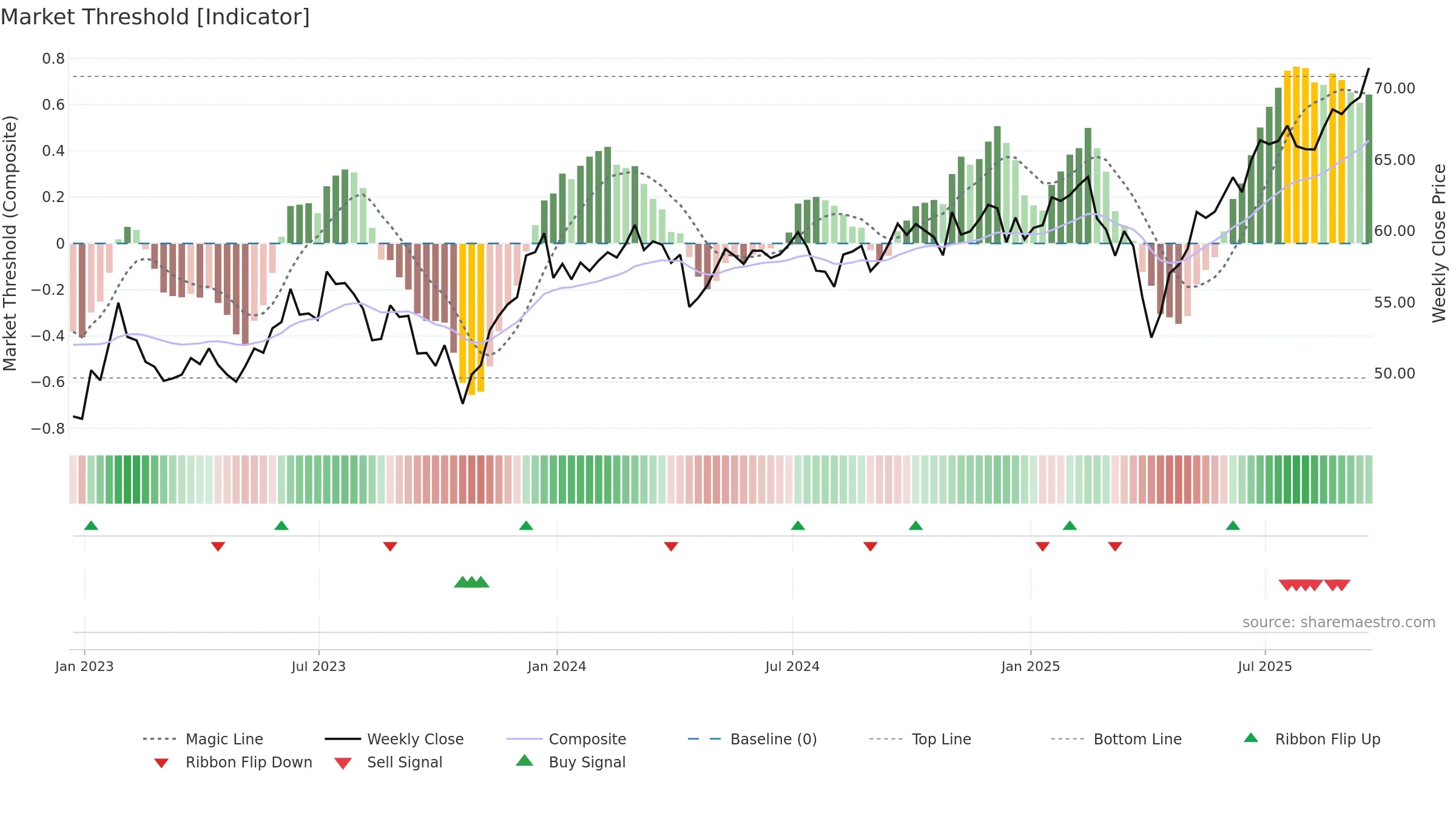Click the ribbon flip up marker at Jul 2024

coord(798,525)
